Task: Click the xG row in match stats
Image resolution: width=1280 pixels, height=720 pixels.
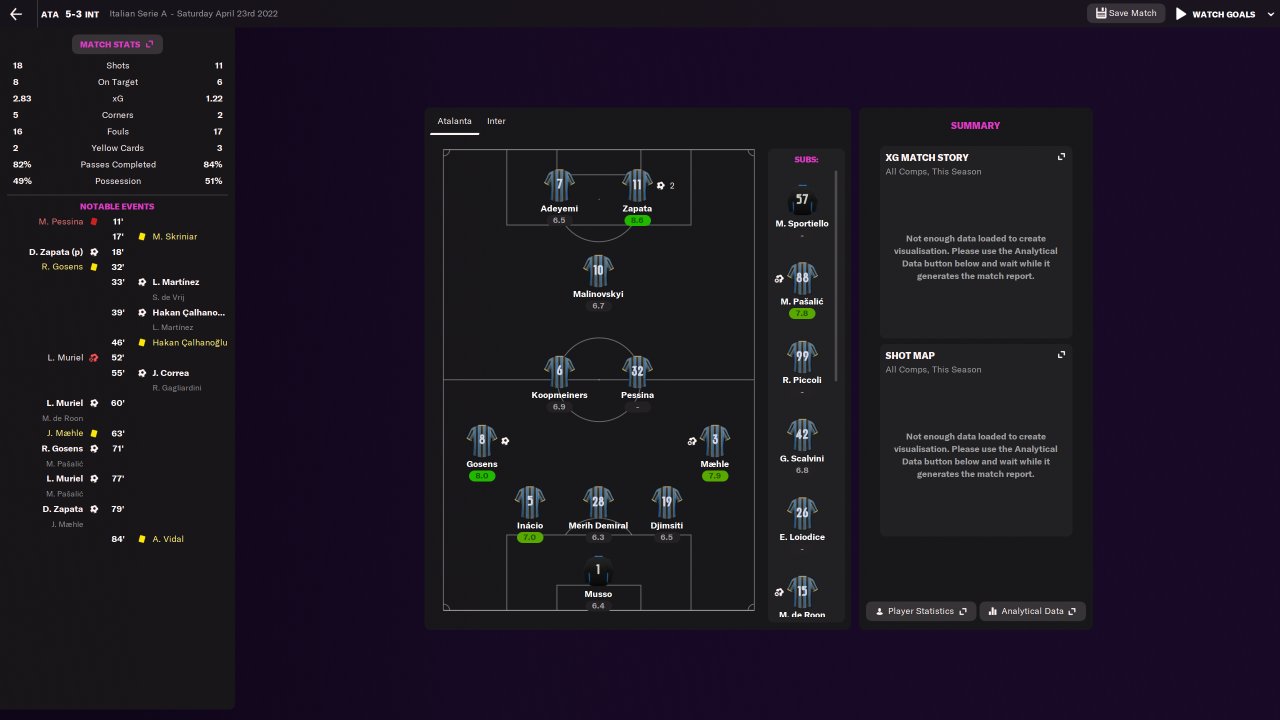Action: [x=118, y=99]
